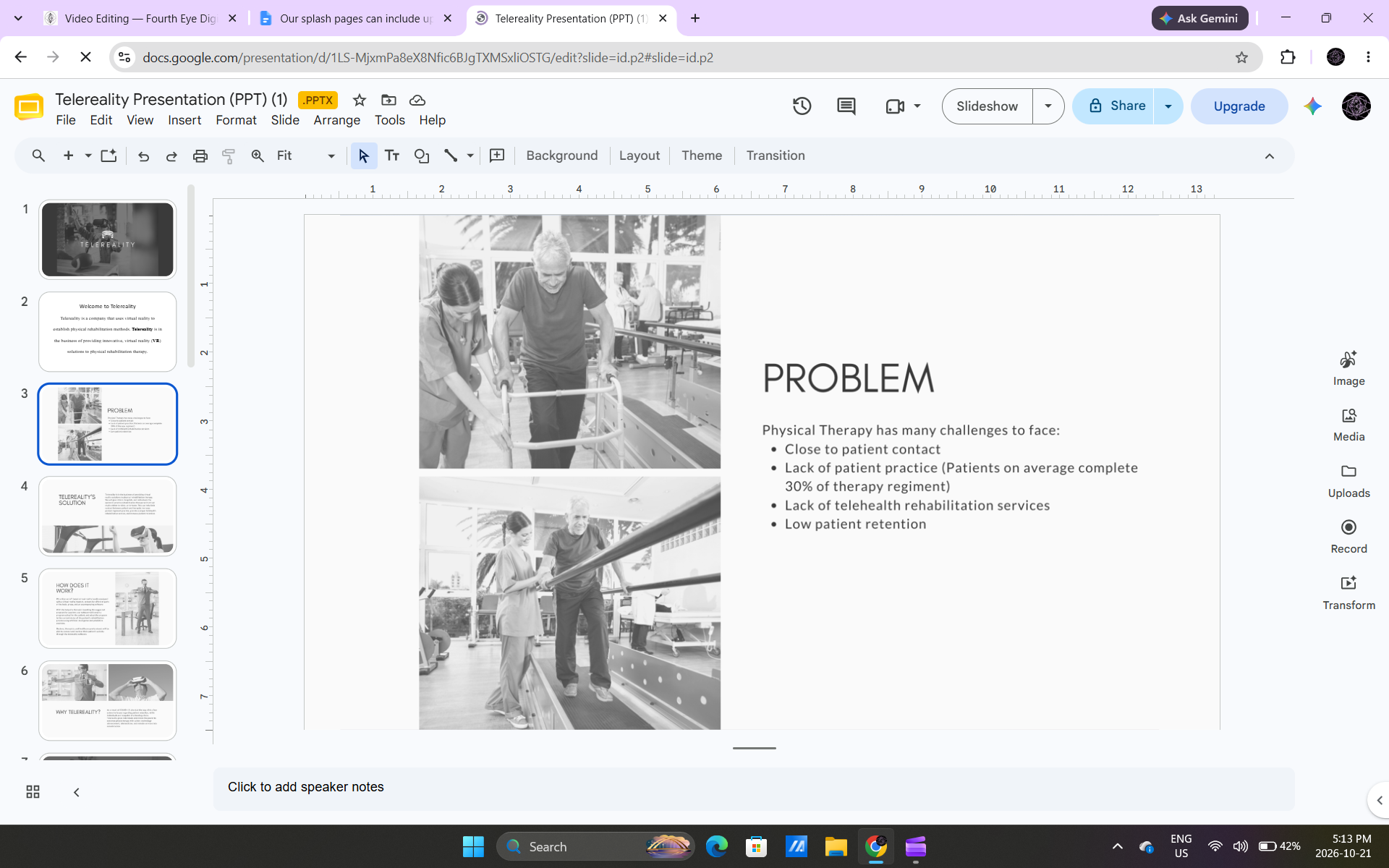The height and width of the screenshot is (868, 1389).
Task: Open the Gemini sparkle icon
Action: (x=1313, y=106)
